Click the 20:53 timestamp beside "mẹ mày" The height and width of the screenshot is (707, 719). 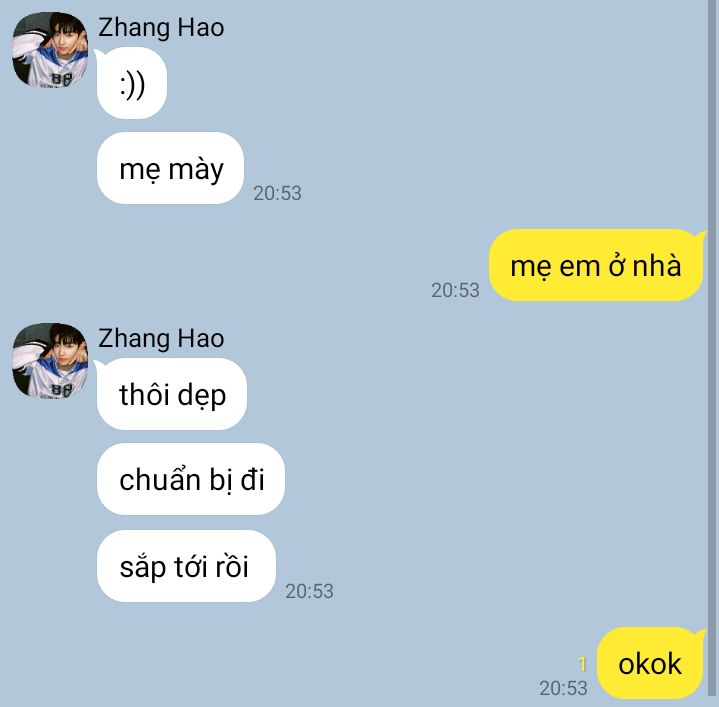point(277,193)
